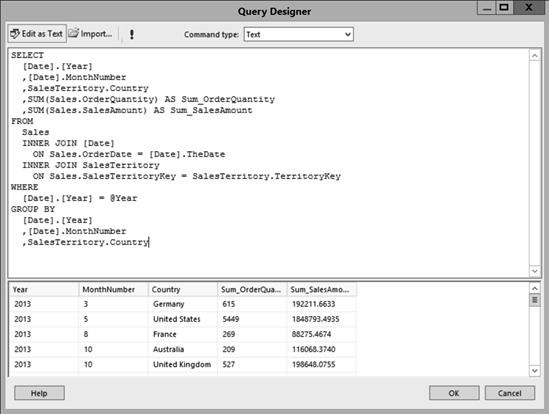
Task: Click the FROM keyword in query
Action: click(x=22, y=121)
